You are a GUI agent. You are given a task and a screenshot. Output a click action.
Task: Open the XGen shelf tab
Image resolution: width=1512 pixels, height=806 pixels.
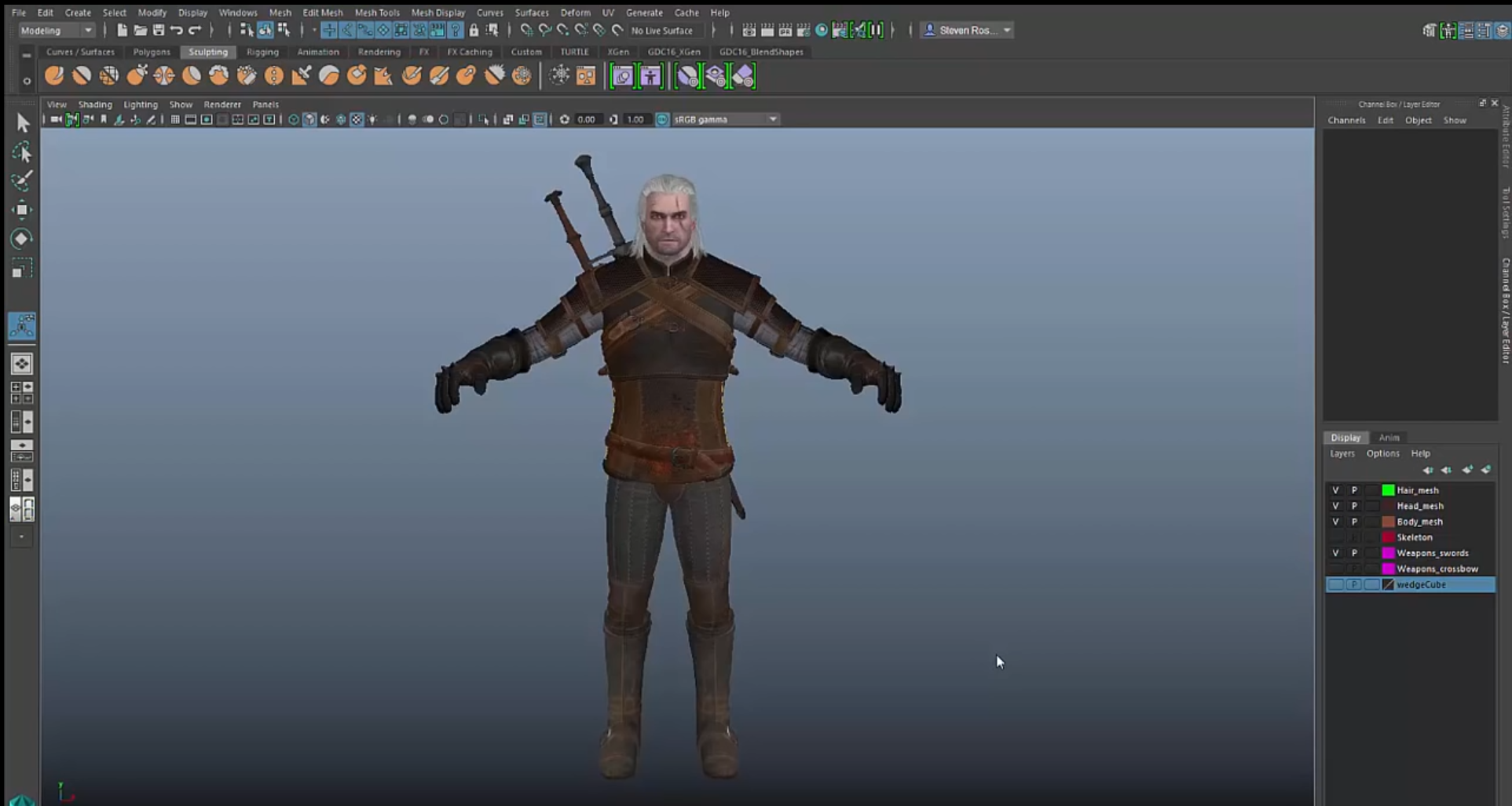pyautogui.click(x=618, y=52)
